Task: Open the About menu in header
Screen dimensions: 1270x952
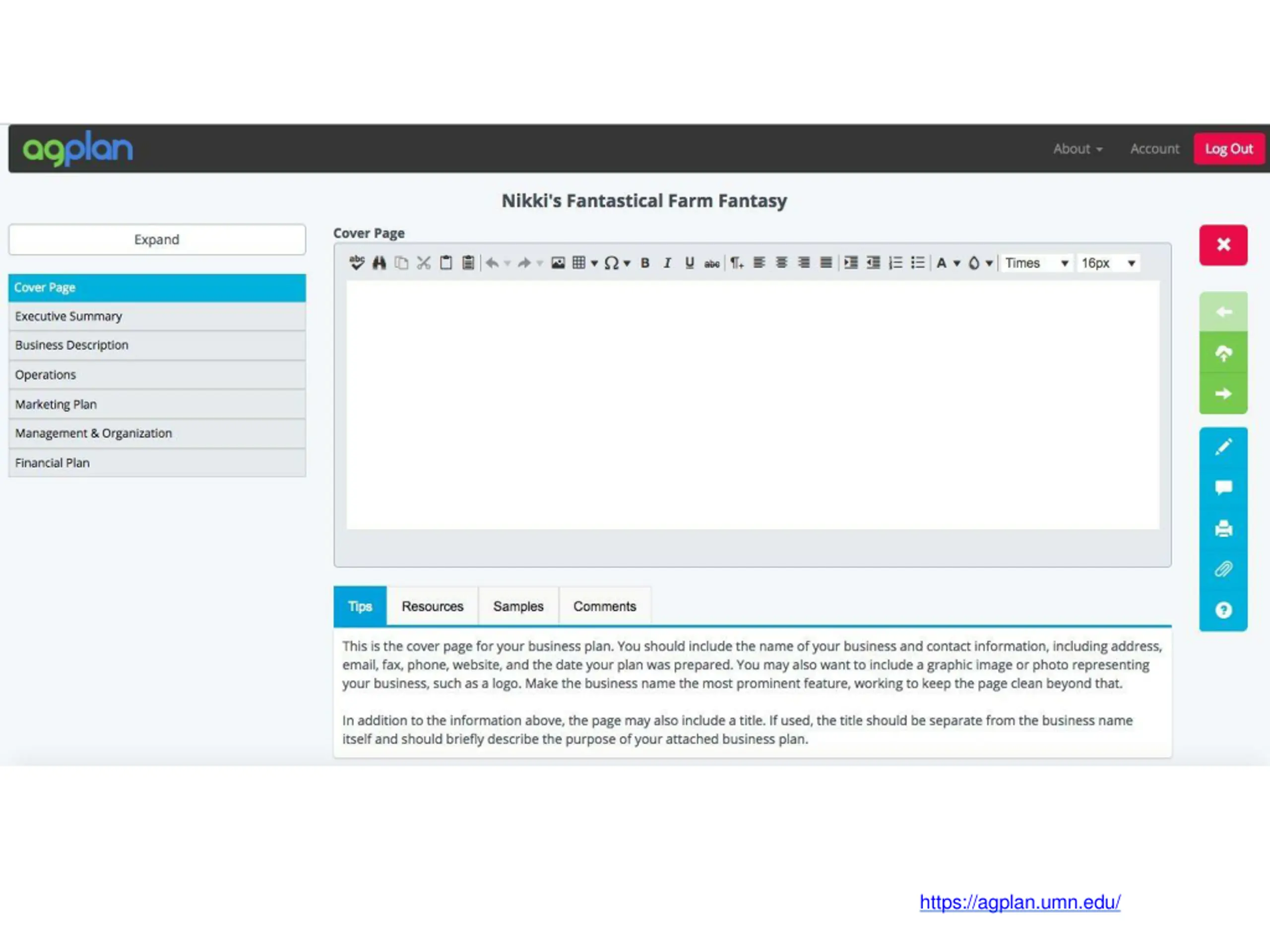Action: (1078, 149)
